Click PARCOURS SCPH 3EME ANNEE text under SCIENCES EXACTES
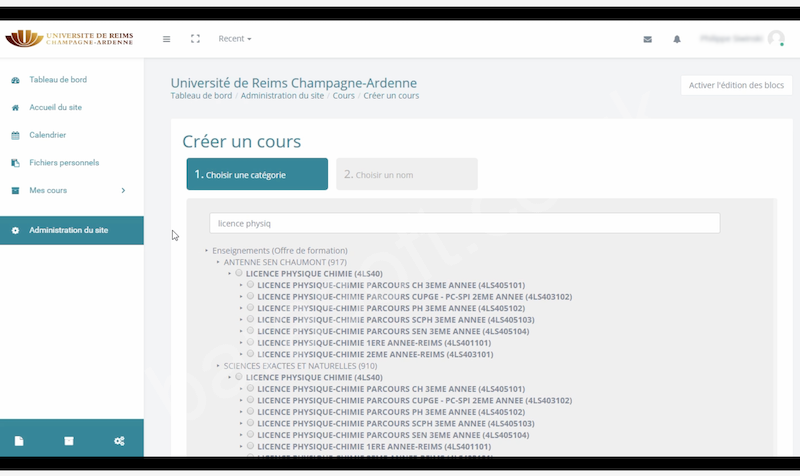 [x=395, y=423]
